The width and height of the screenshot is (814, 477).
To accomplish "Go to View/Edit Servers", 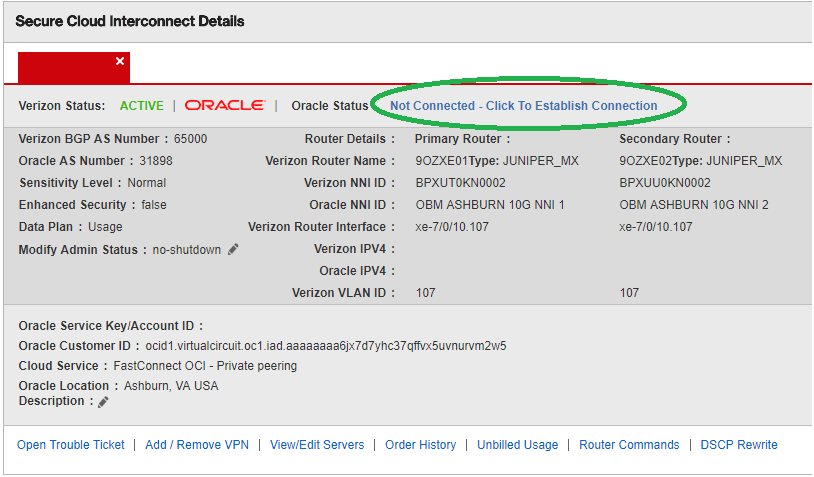I will tap(317, 445).
